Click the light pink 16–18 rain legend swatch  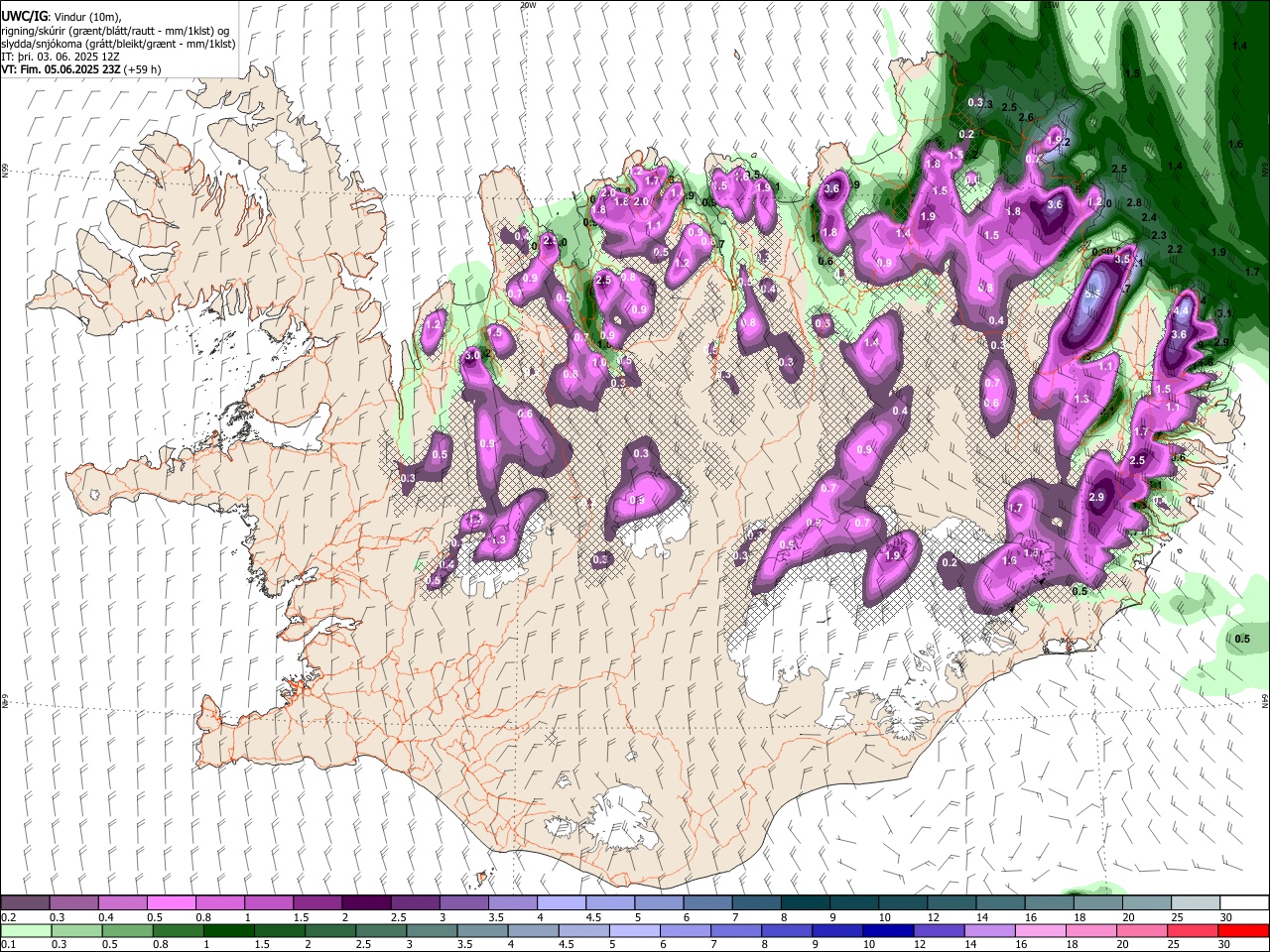click(x=1041, y=930)
